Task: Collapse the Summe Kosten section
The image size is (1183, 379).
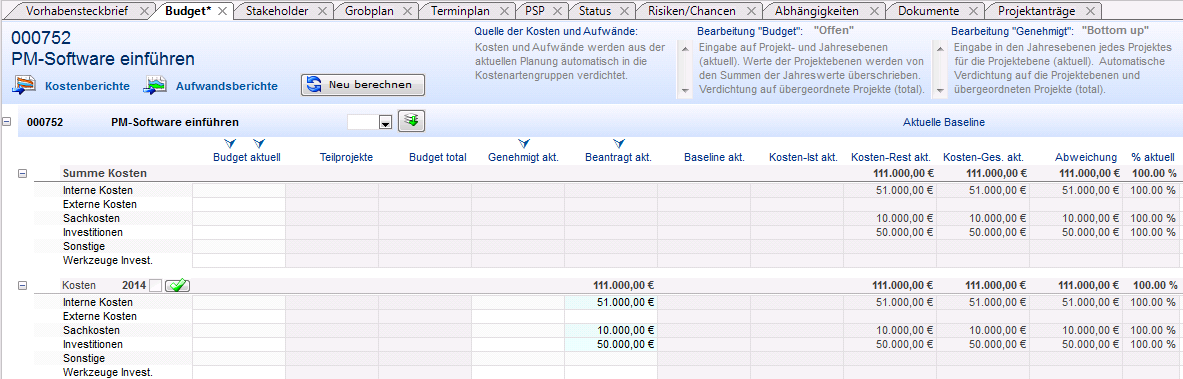Action: click(22, 174)
